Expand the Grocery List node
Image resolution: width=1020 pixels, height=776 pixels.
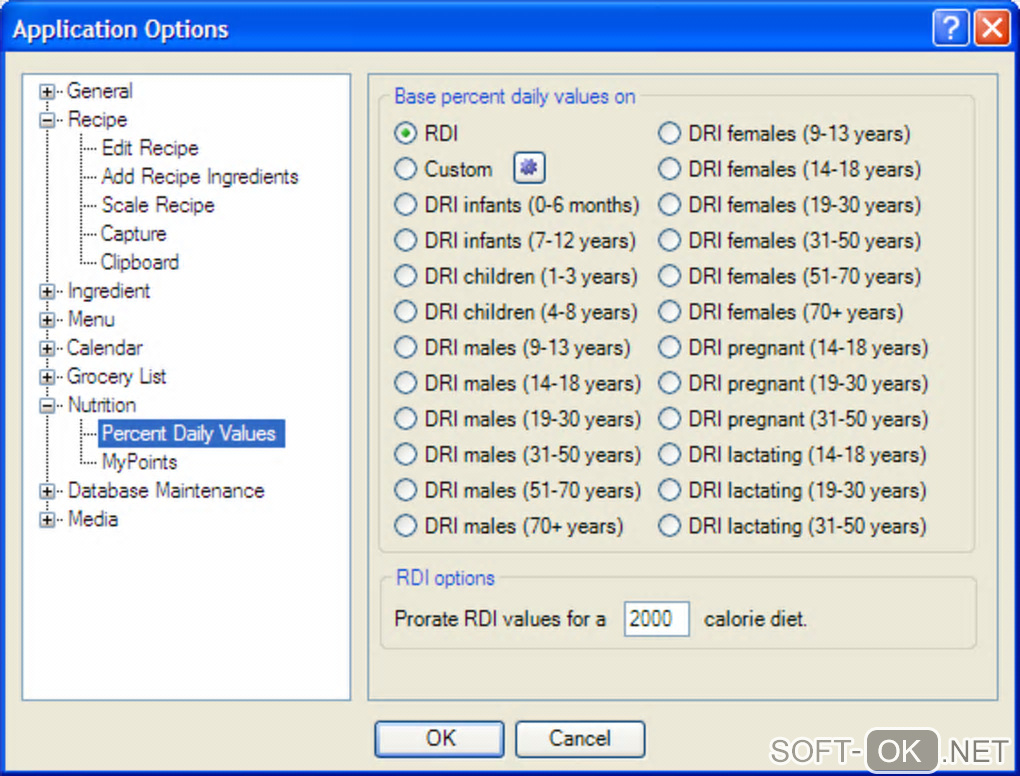tap(47, 377)
